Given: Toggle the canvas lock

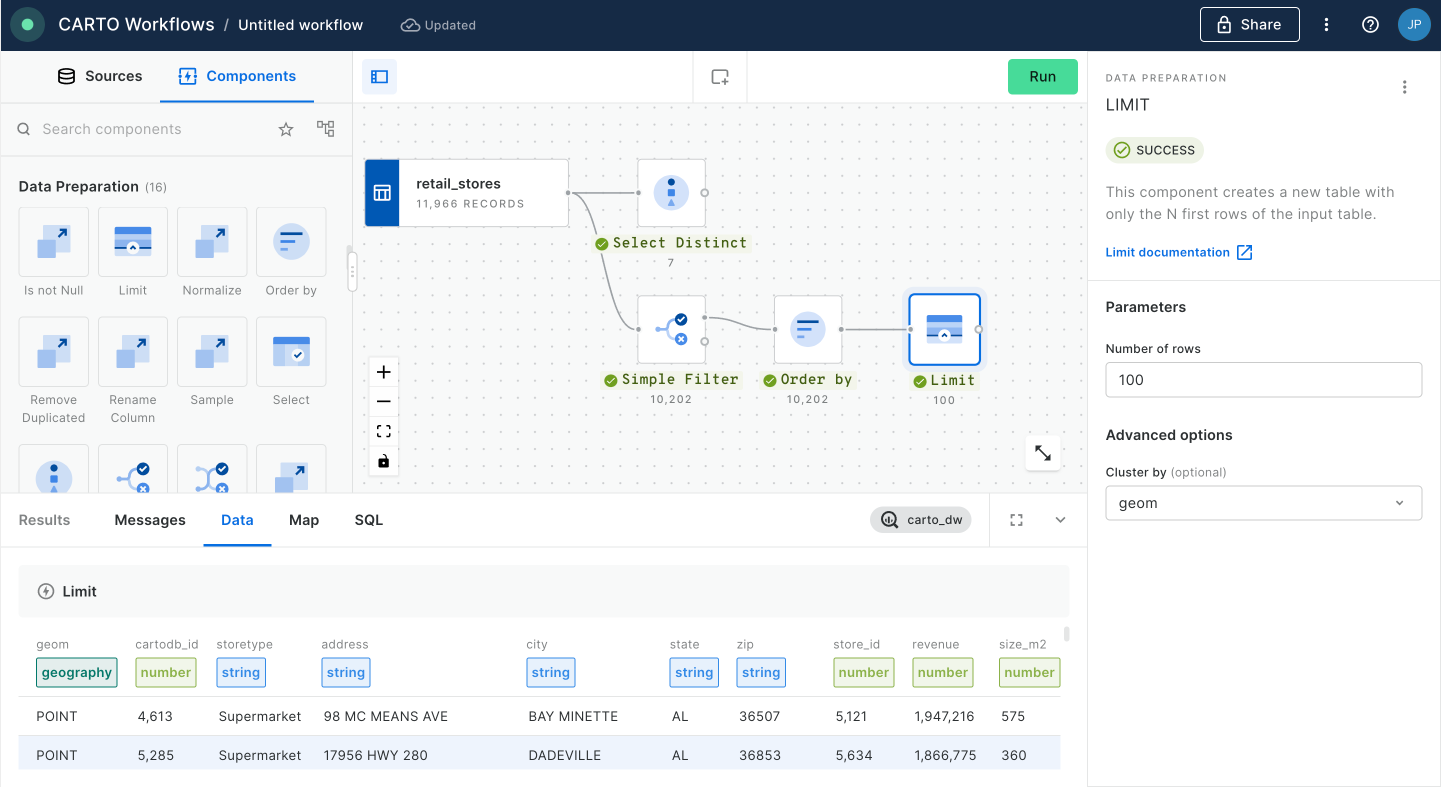Looking at the screenshot, I should 383,461.
